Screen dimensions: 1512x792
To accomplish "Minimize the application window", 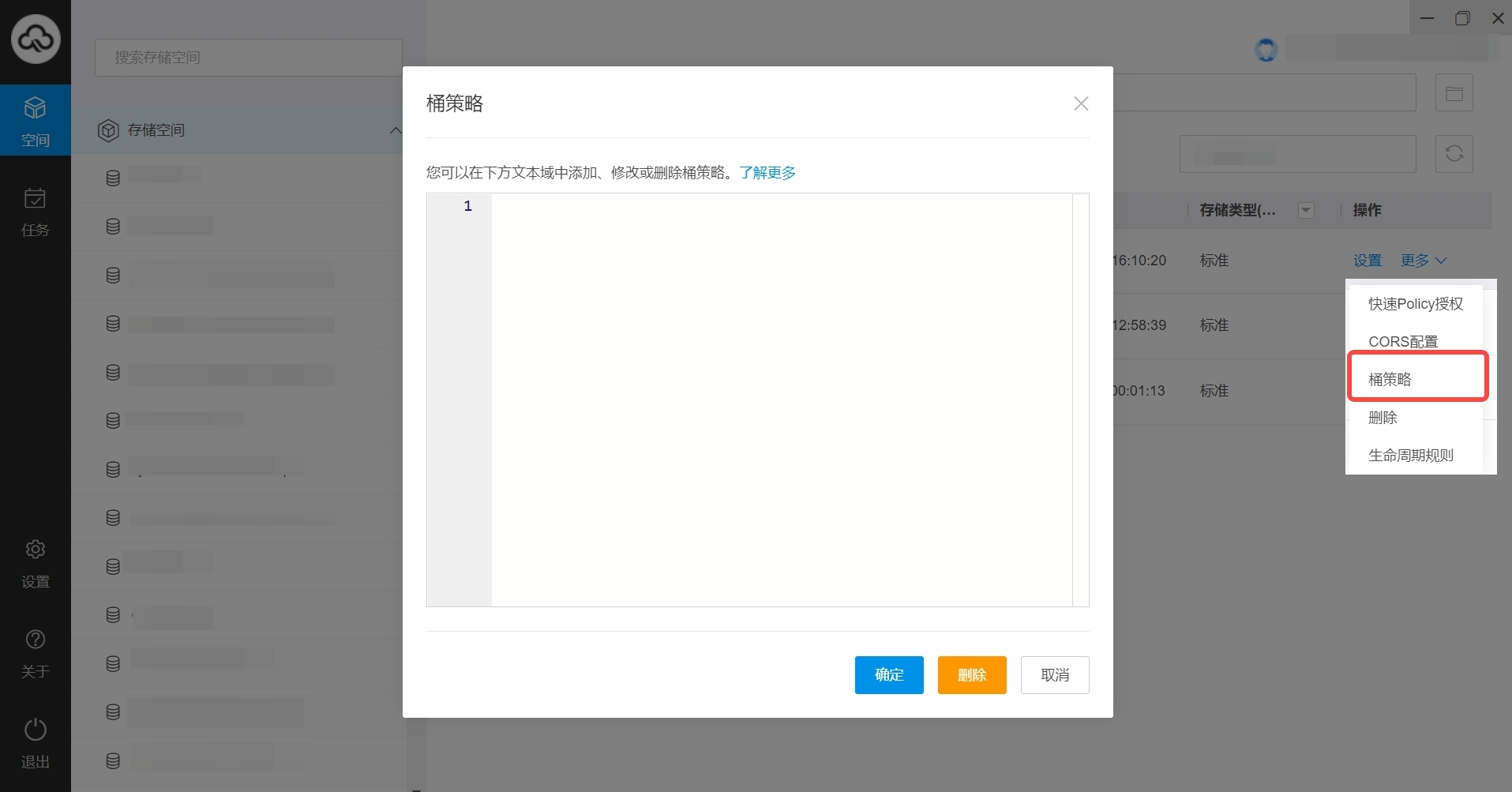I will tap(1427, 18).
